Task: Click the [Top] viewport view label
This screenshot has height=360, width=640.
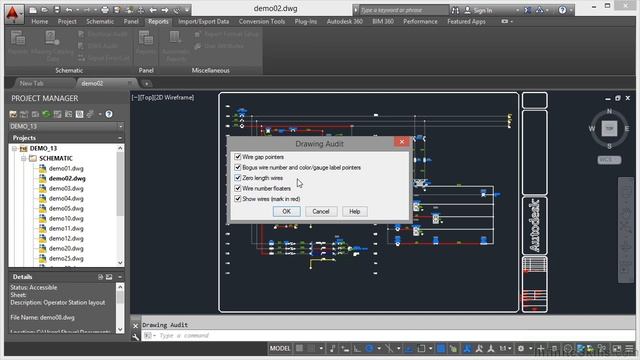Action: pos(147,98)
